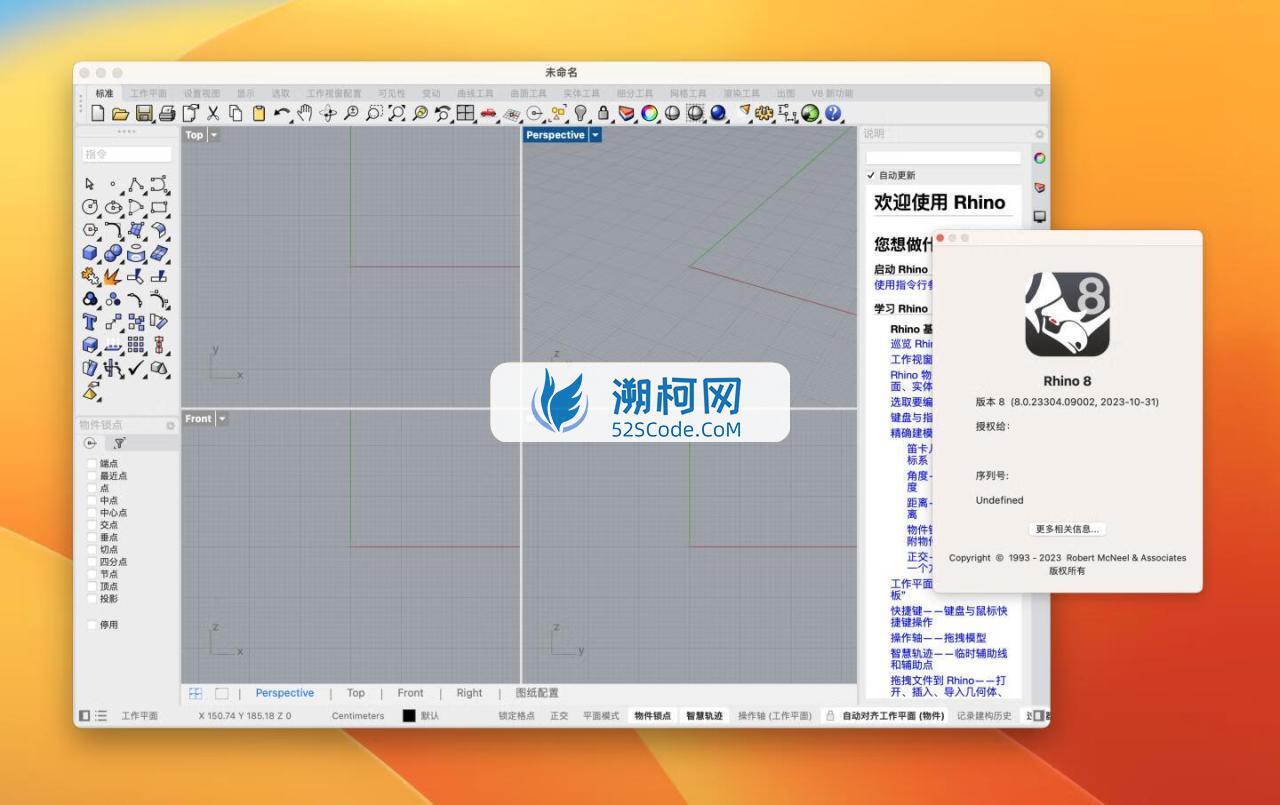The width and height of the screenshot is (1280, 805).
Task: Click the 指令 command input field
Action: coord(127,154)
